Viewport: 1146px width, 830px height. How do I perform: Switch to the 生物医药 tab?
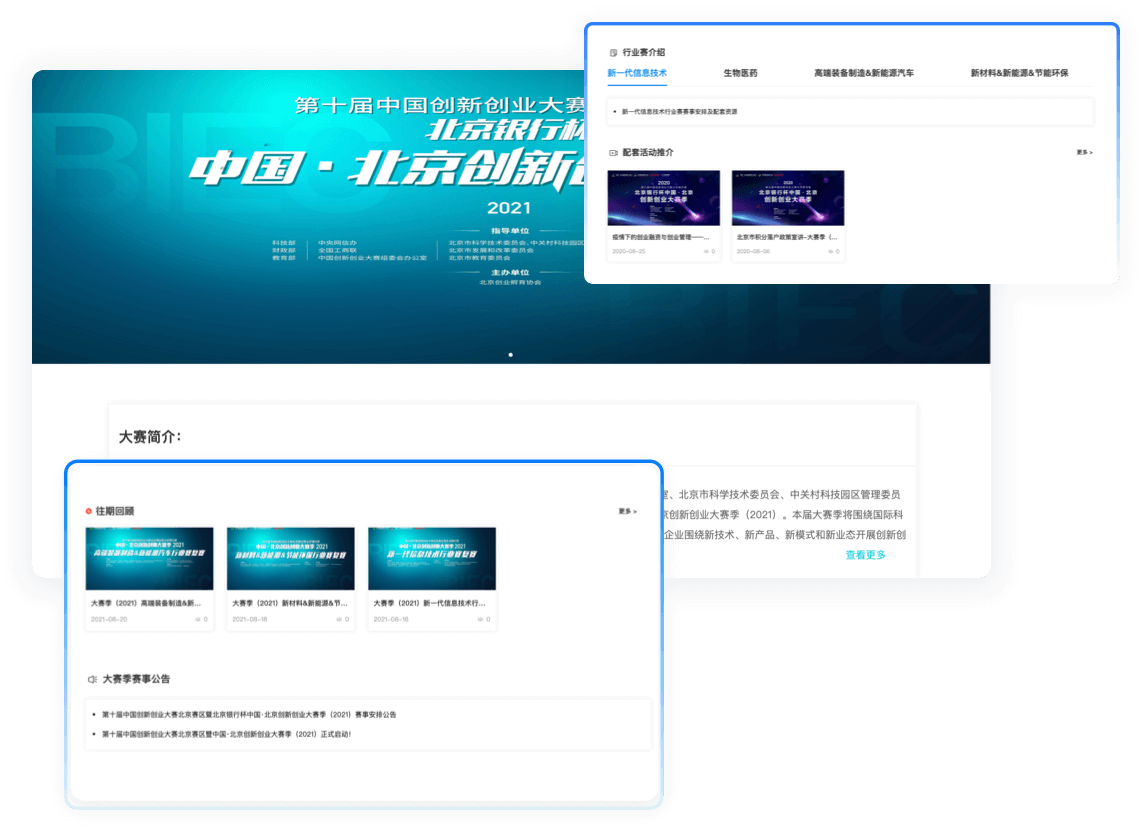coord(739,72)
